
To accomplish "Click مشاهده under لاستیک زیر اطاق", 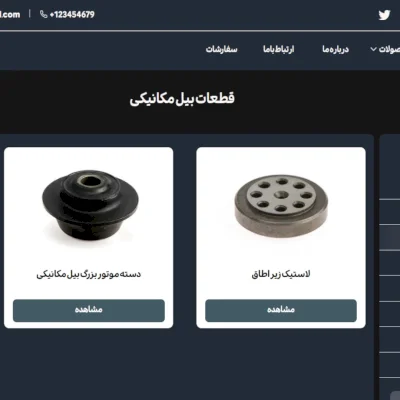I will pyautogui.click(x=281, y=311).
